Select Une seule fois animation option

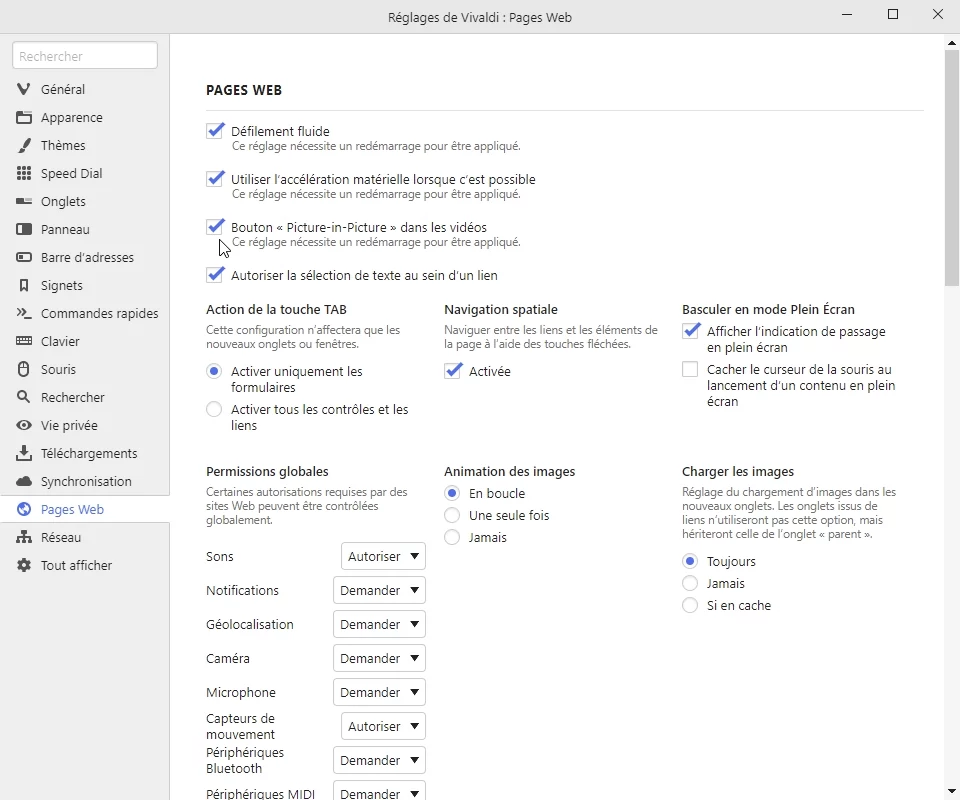coord(452,515)
